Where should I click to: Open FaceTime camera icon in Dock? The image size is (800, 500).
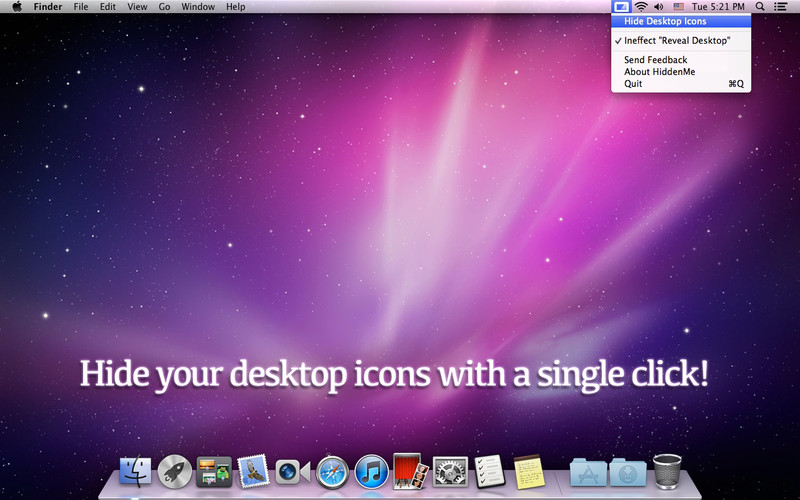[x=293, y=472]
